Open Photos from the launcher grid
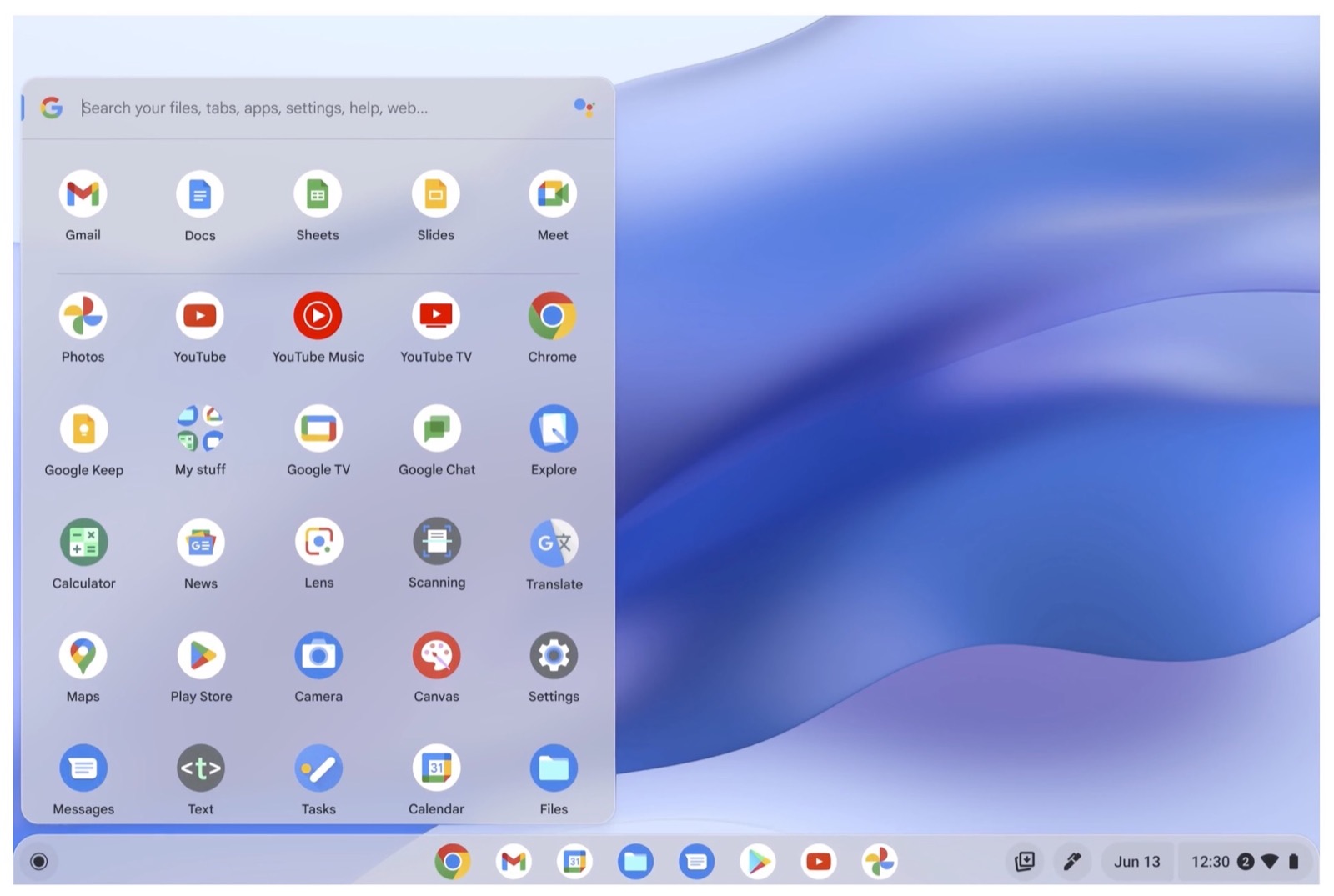 point(83,316)
